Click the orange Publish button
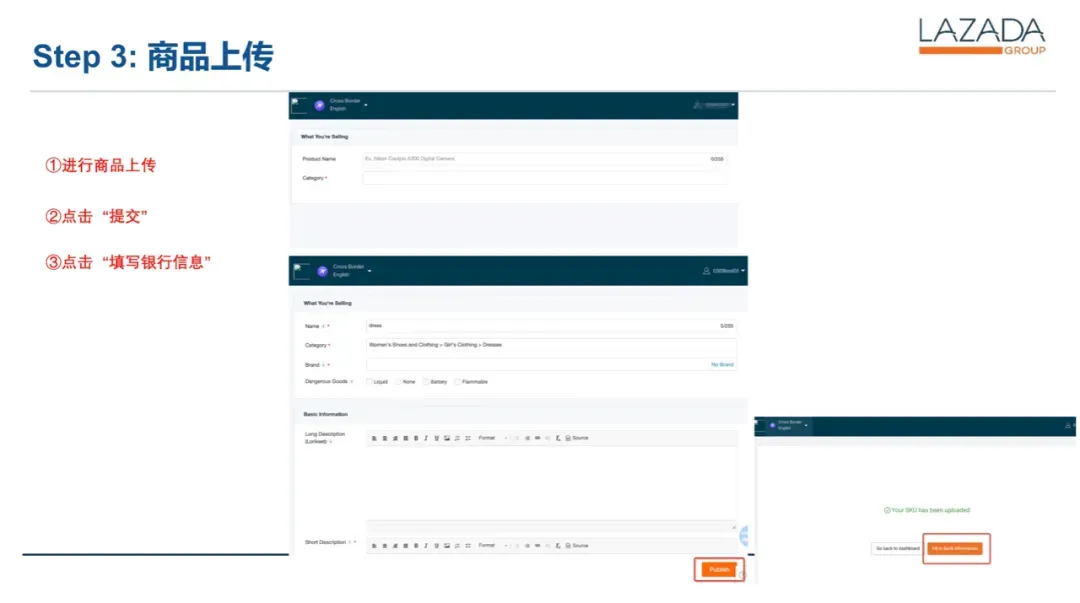Screen dimensions: 1080x603 [719, 570]
